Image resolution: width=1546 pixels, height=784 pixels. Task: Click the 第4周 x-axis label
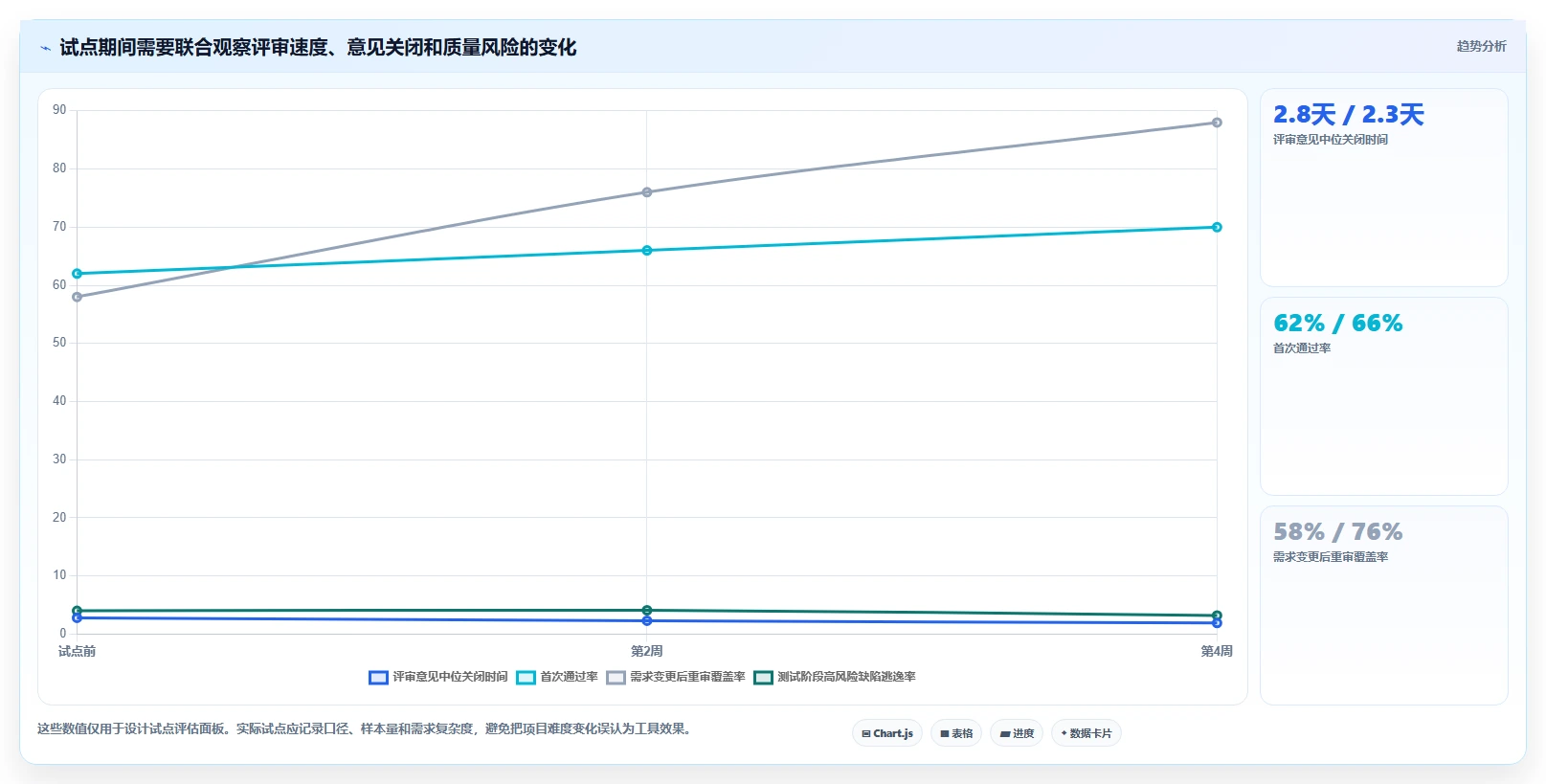[x=1217, y=651]
